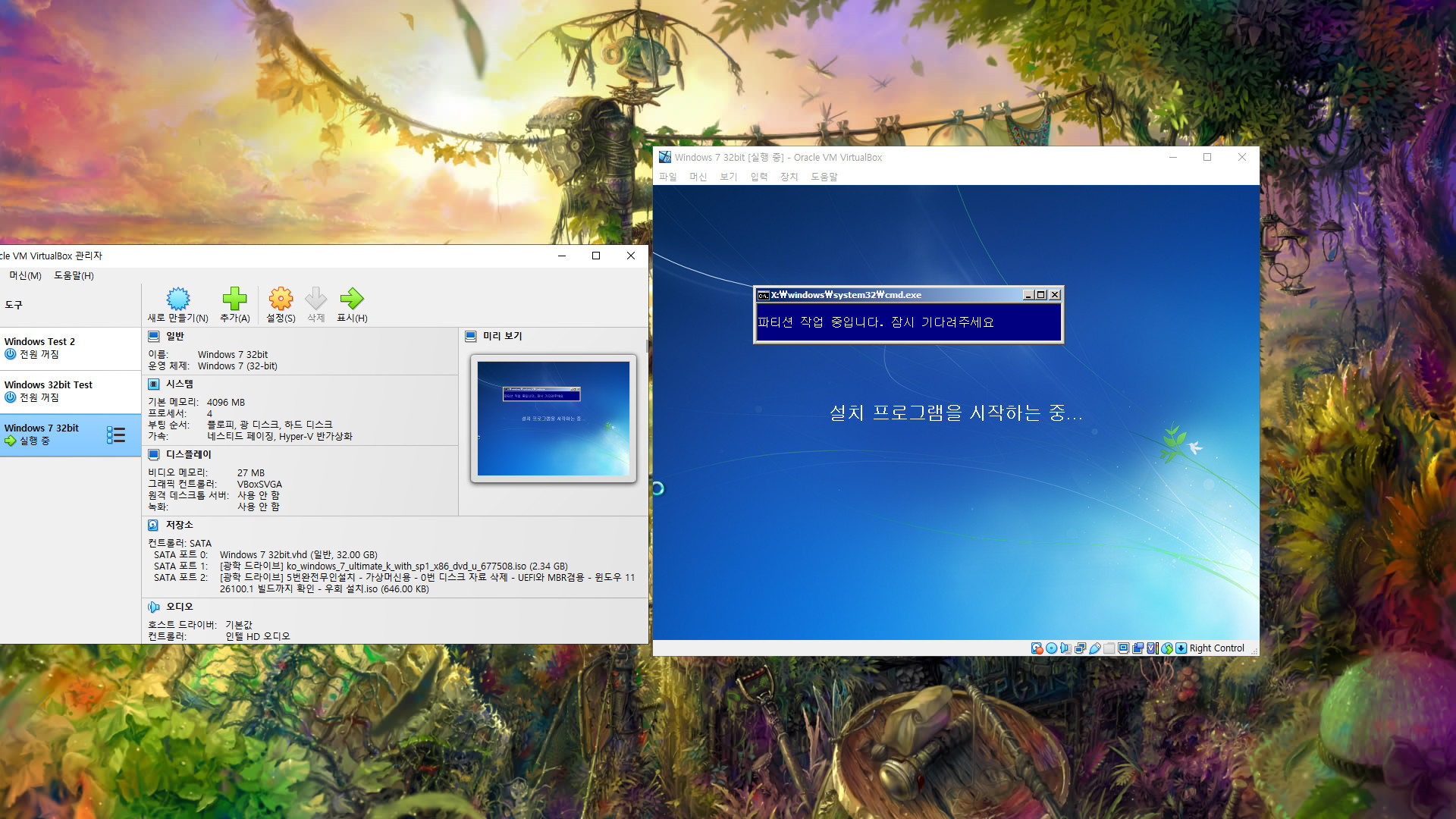1456x819 pixels.
Task: Click the Storage (저장소) section header link
Action: [180, 526]
